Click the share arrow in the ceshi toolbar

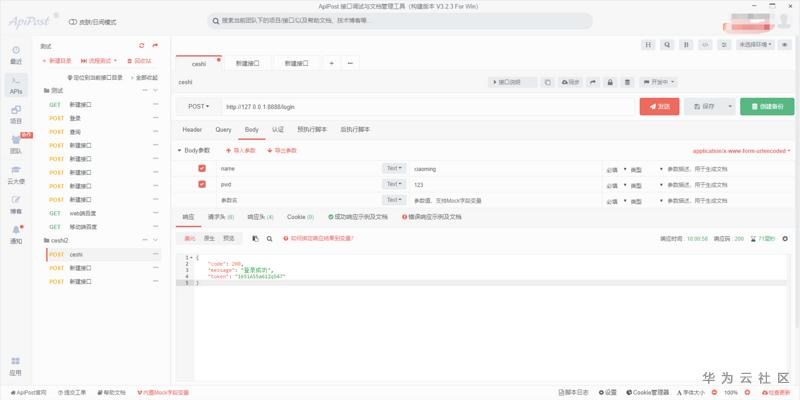(x=593, y=82)
